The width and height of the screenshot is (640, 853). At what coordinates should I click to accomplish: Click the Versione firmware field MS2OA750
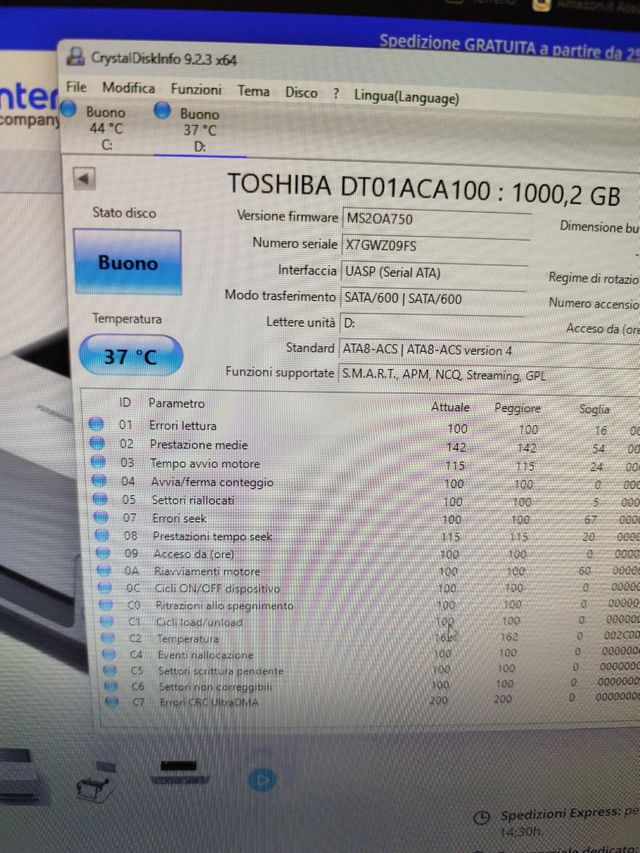point(435,217)
